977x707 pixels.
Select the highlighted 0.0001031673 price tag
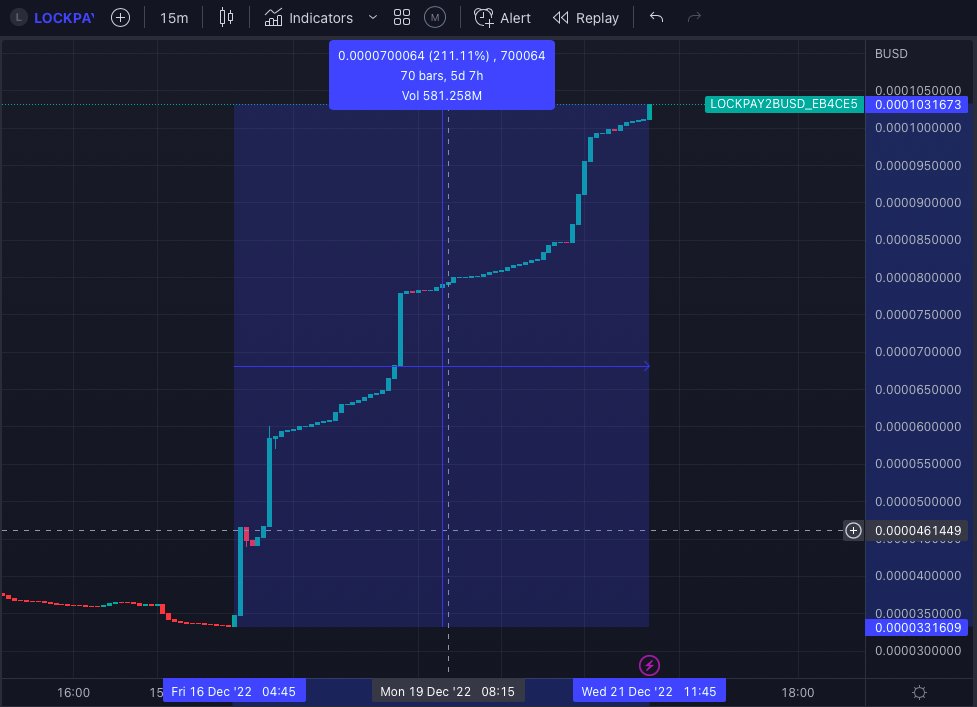920,104
